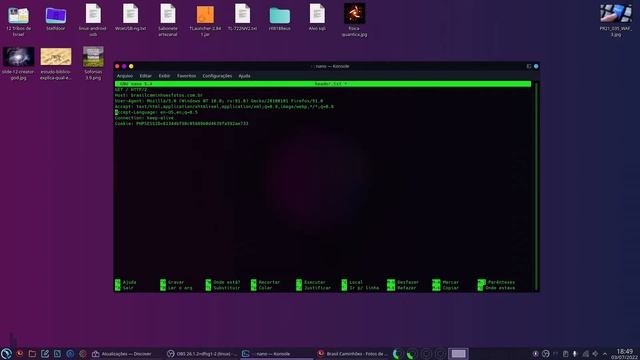
Task: Open the volume control in system tray
Action: (x=595, y=354)
